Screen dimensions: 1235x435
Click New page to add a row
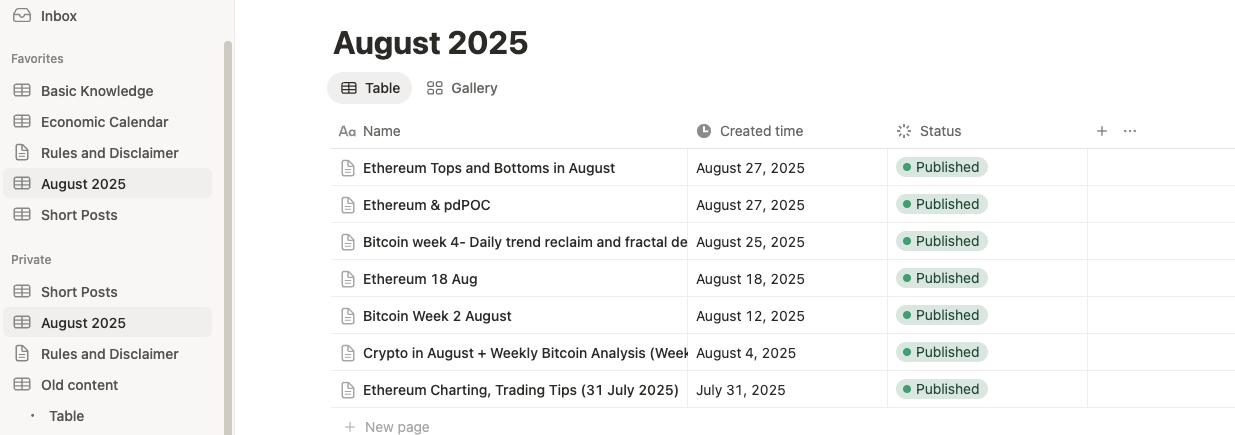[x=396, y=427]
